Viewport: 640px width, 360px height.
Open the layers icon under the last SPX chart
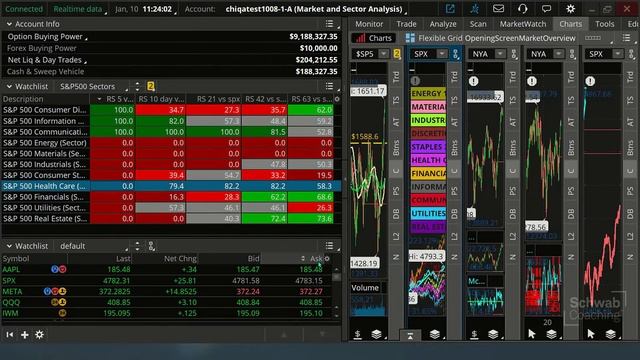(x=611, y=334)
